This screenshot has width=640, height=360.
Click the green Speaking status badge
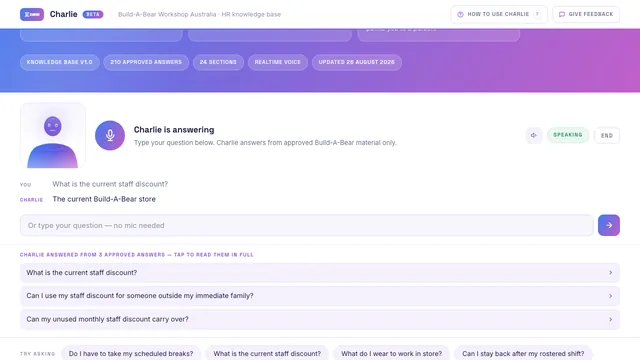click(568, 135)
